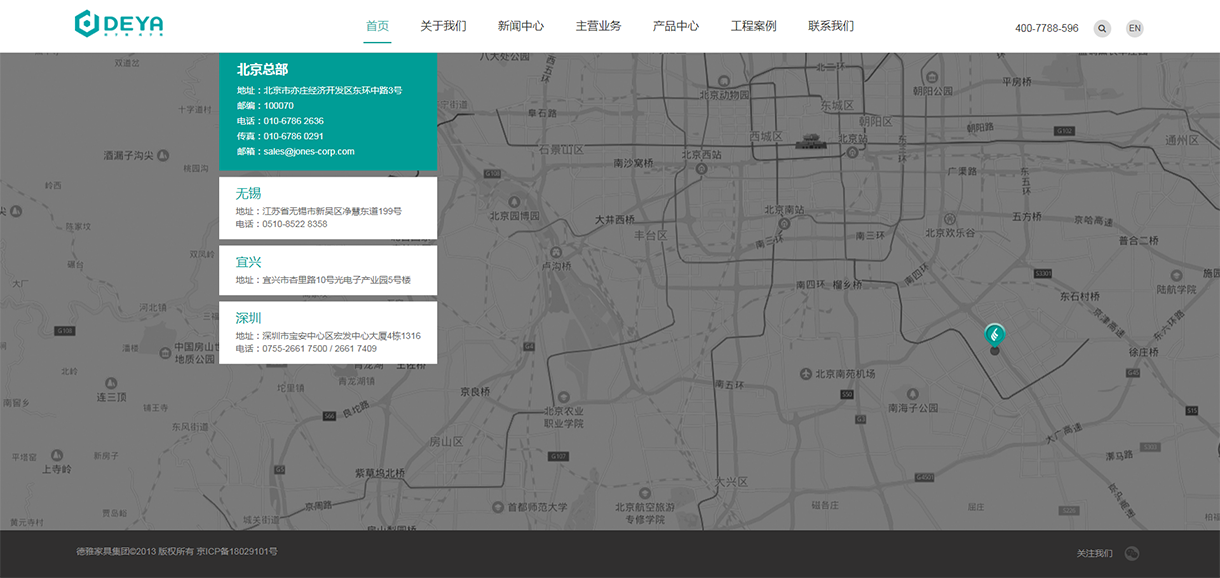Click the 关注我们 footer label
This screenshot has height=578, width=1220.
click(x=1094, y=554)
